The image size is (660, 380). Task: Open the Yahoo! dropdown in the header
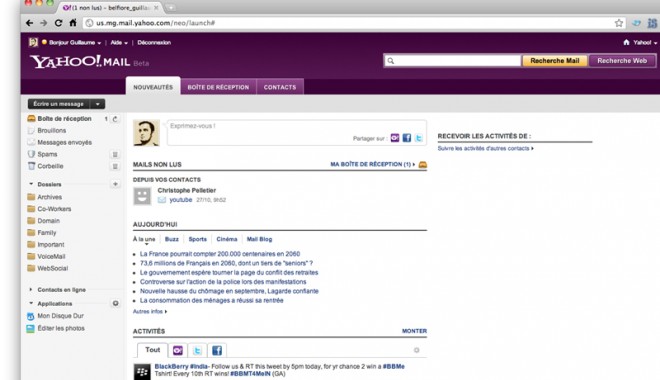tap(645, 43)
